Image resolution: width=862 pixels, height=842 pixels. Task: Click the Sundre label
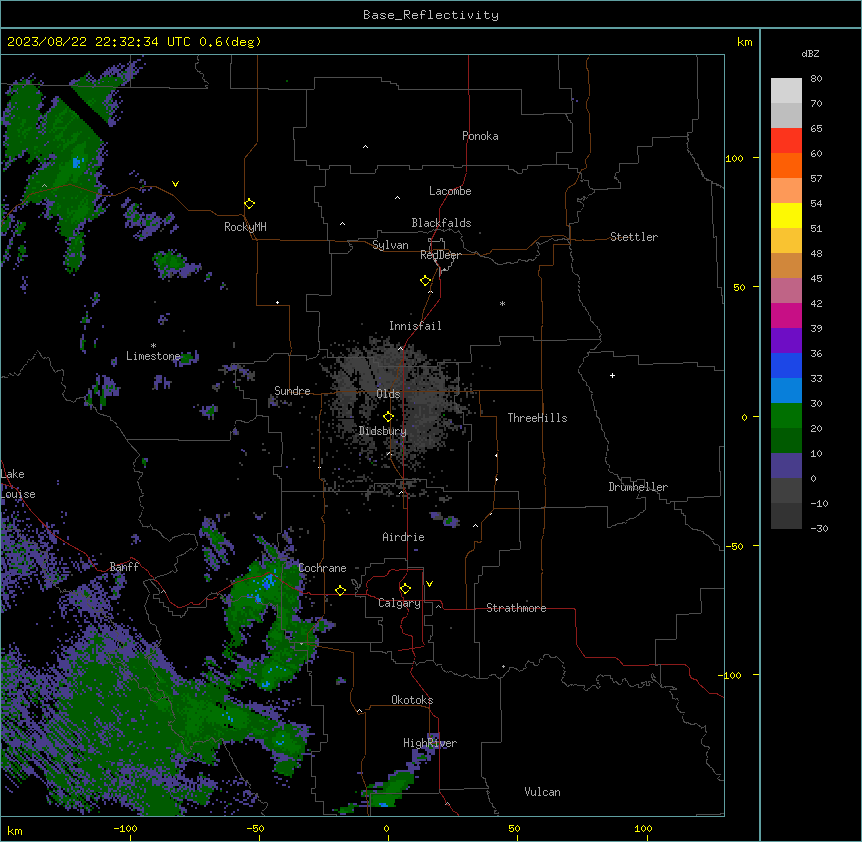click(292, 391)
